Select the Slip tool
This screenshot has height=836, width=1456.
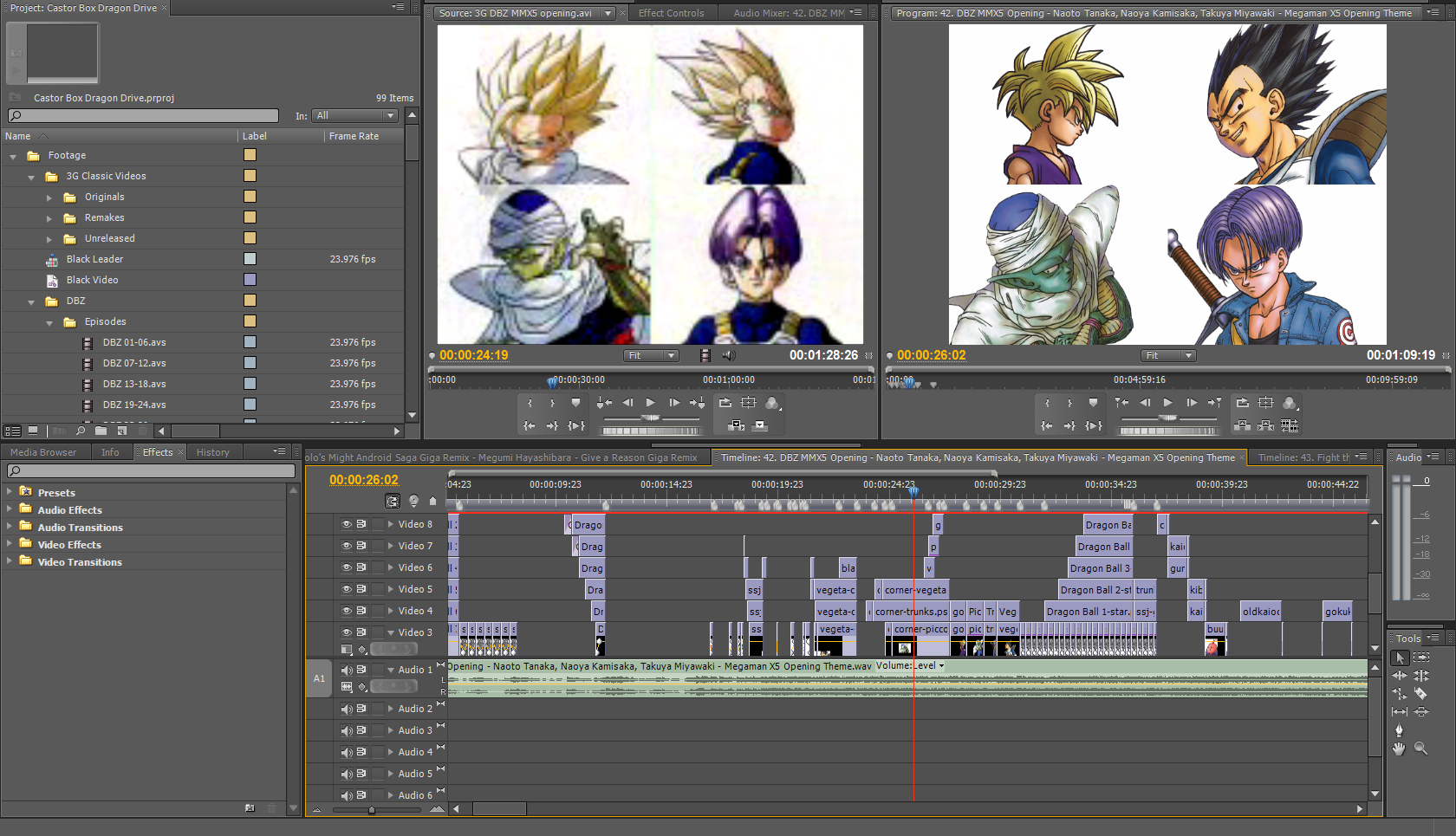pyautogui.click(x=1400, y=712)
